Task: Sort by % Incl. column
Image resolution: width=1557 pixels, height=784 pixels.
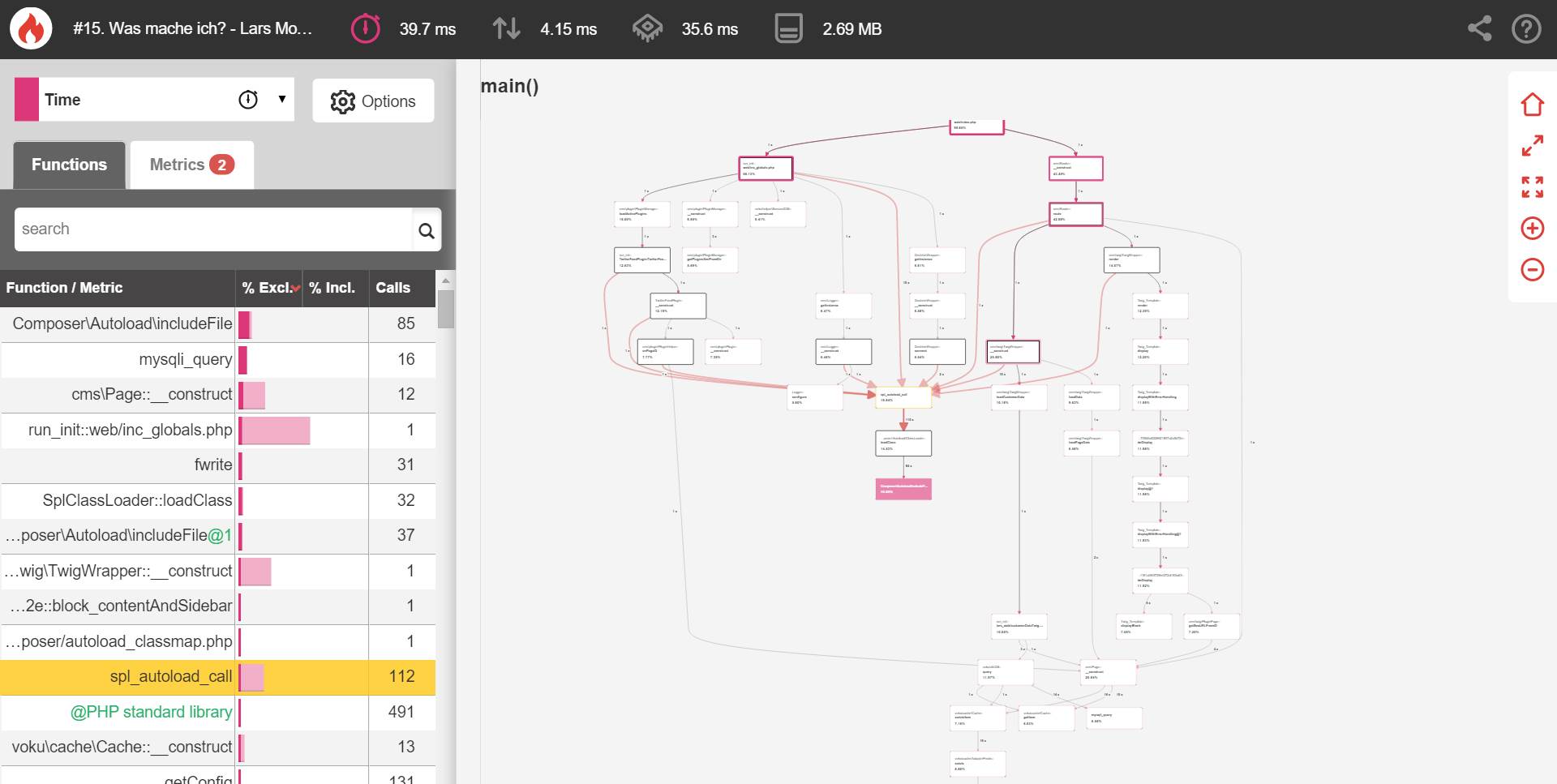Action: pos(332,288)
